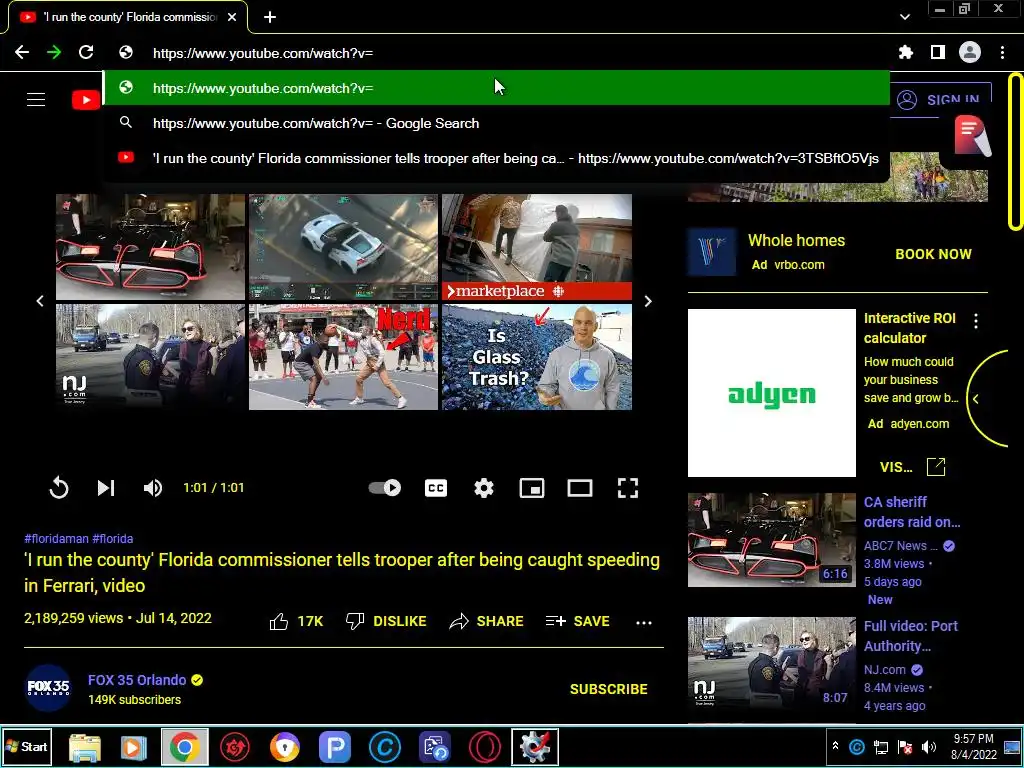Reload the current page

click(x=86, y=52)
